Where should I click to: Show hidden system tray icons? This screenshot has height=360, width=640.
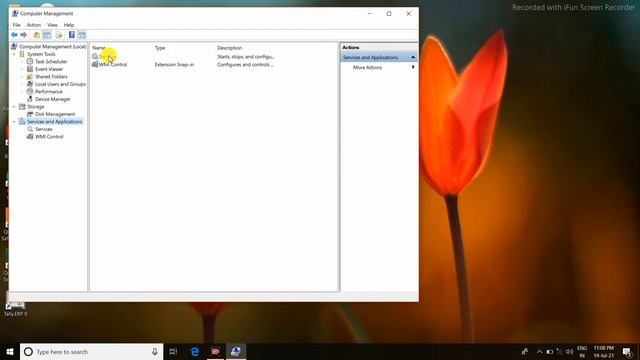pyautogui.click(x=539, y=351)
